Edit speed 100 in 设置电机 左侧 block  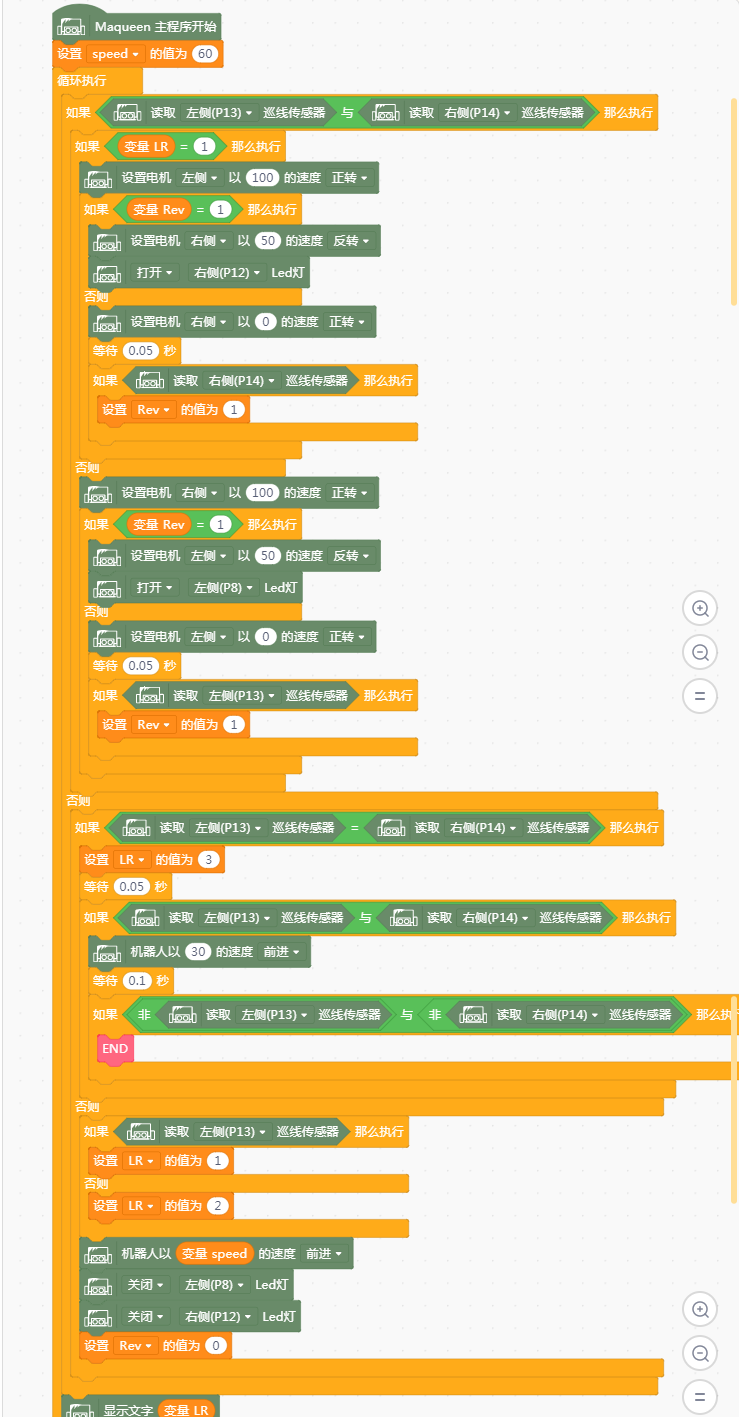[262, 179]
